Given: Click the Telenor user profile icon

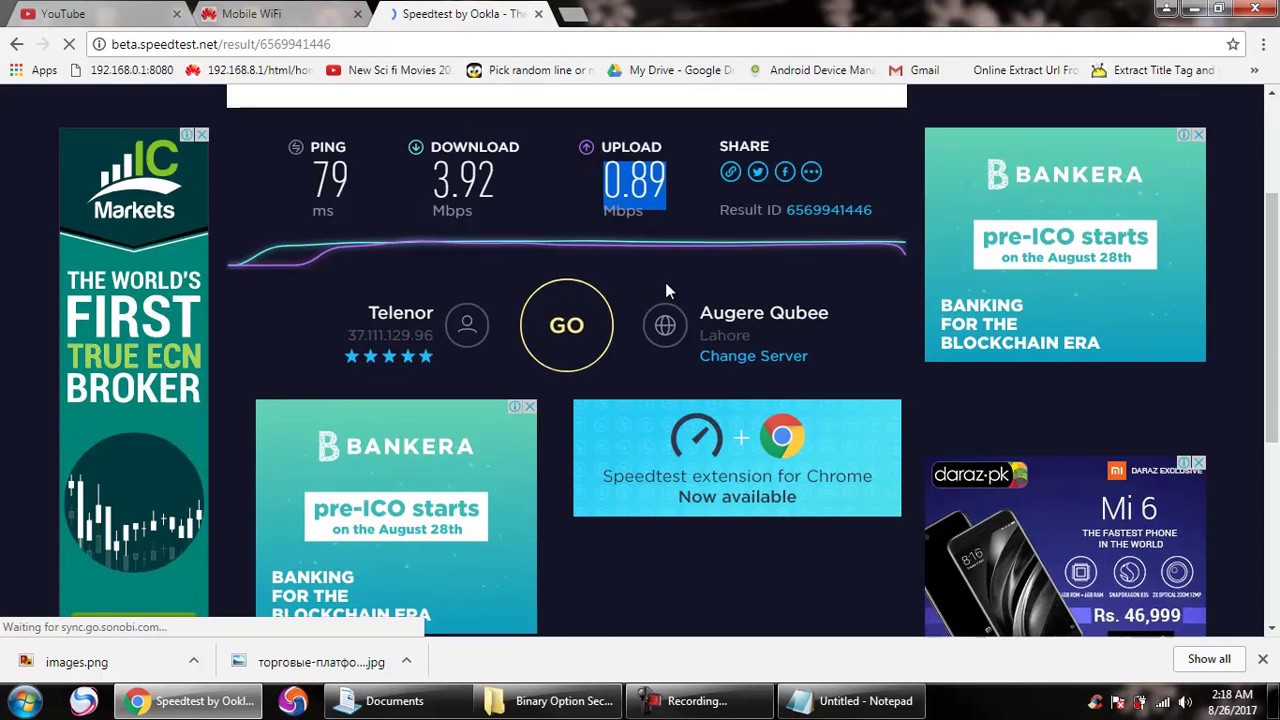Looking at the screenshot, I should [466, 324].
